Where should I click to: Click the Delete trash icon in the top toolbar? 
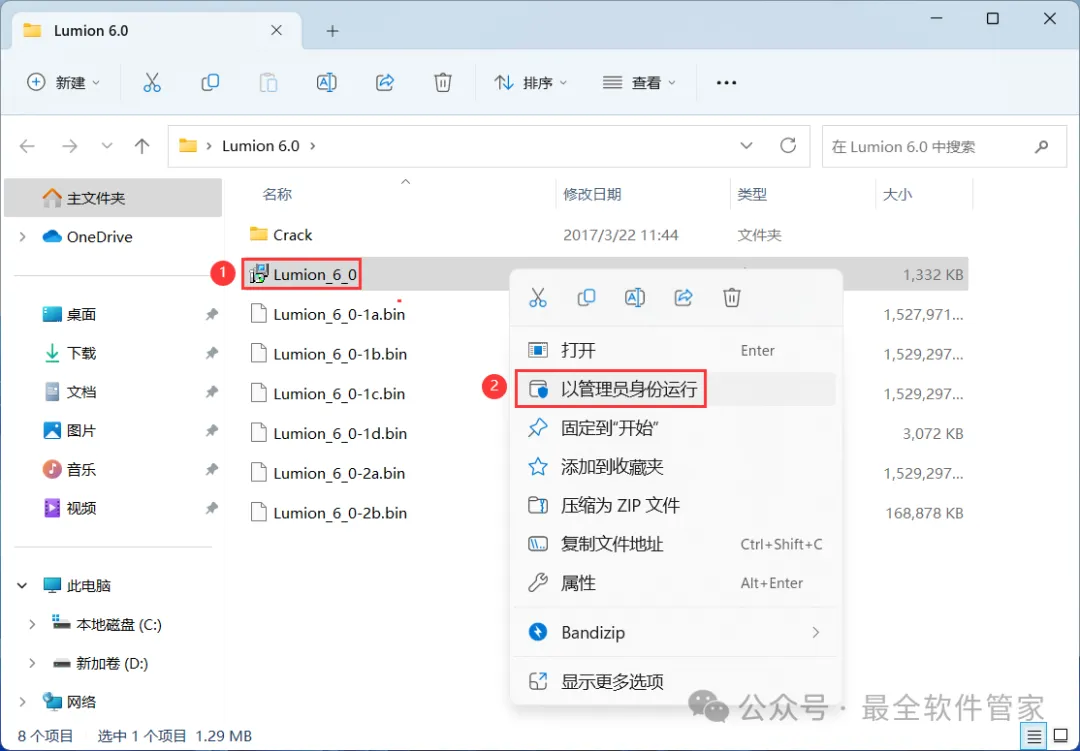tap(443, 83)
